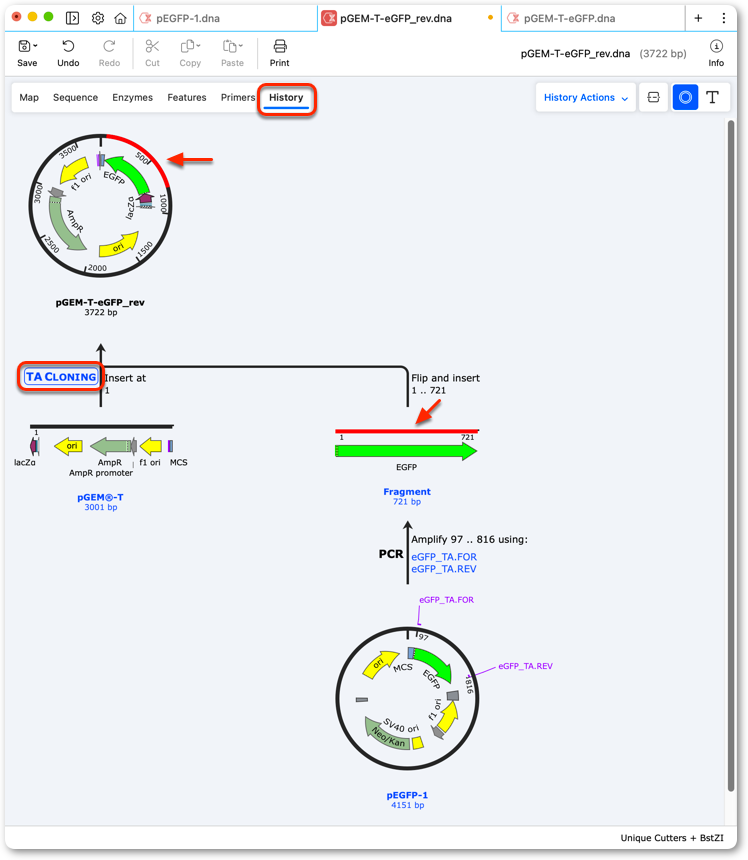Switch to linear history view icon
The height and width of the screenshot is (860, 748).
654,97
